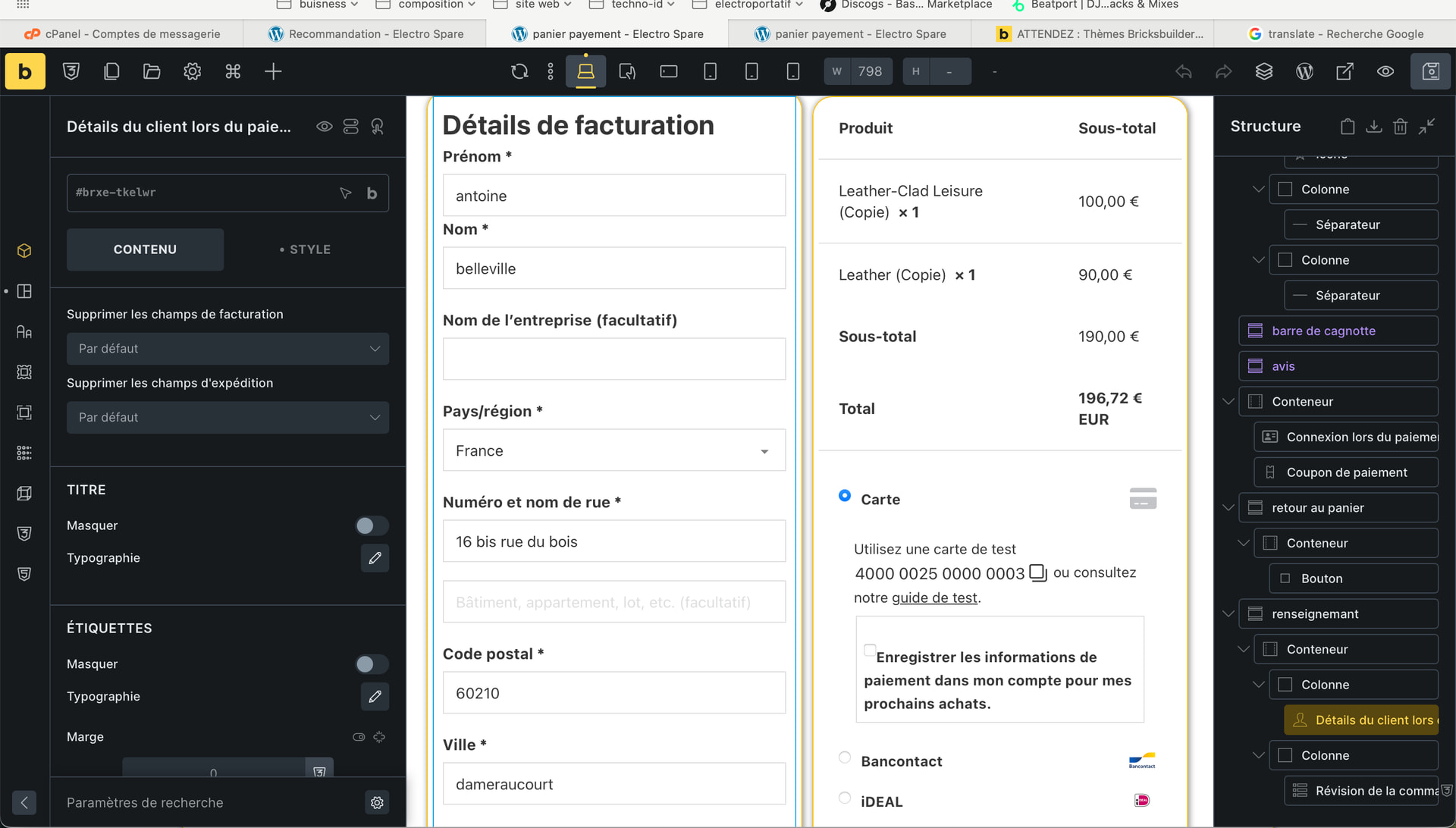
Task: Open WordPress dashboard icon in toolbar
Action: pos(1304,71)
